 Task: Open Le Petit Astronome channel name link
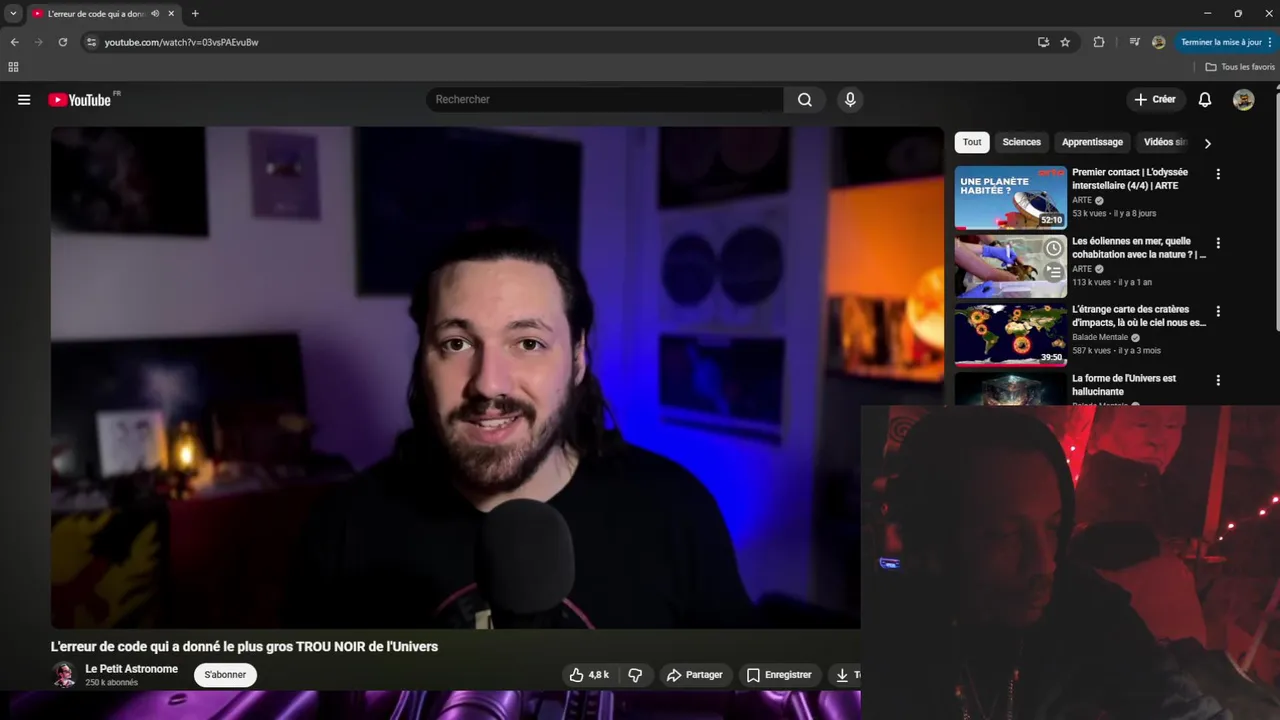pos(132,669)
